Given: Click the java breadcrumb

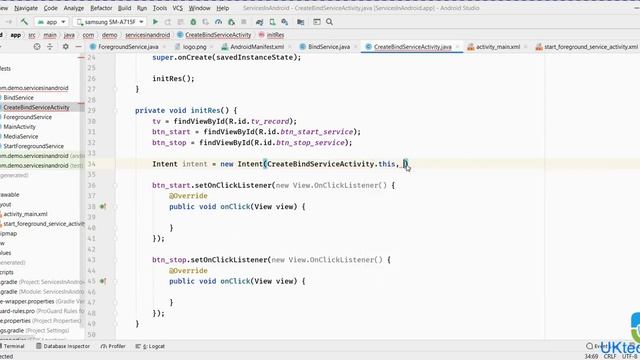Looking at the screenshot, I should pyautogui.click(x=69, y=35).
